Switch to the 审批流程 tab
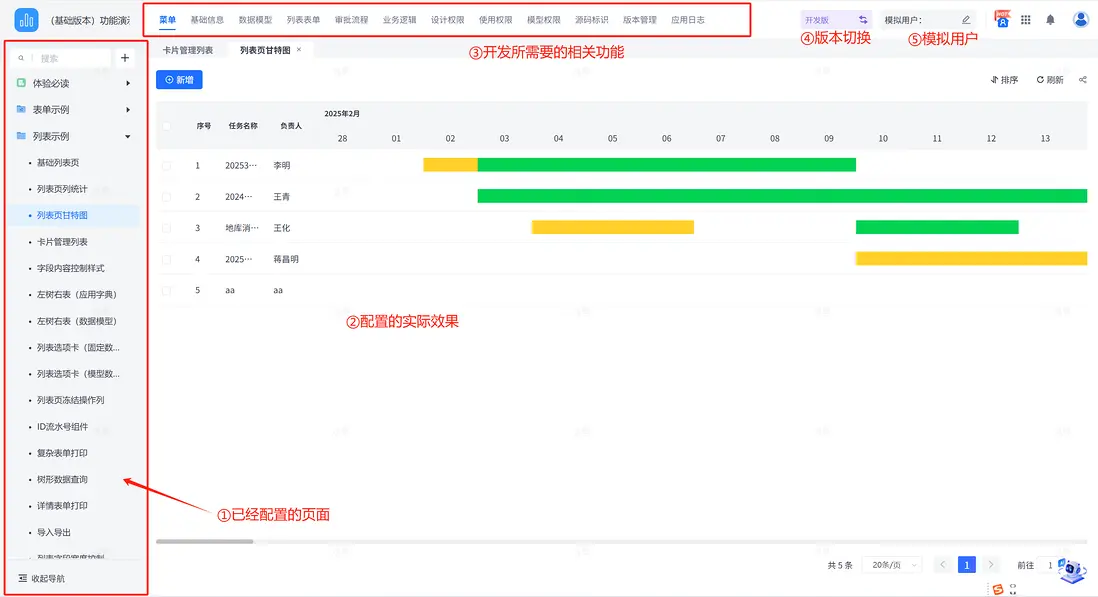This screenshot has width=1098, height=597. coord(352,20)
